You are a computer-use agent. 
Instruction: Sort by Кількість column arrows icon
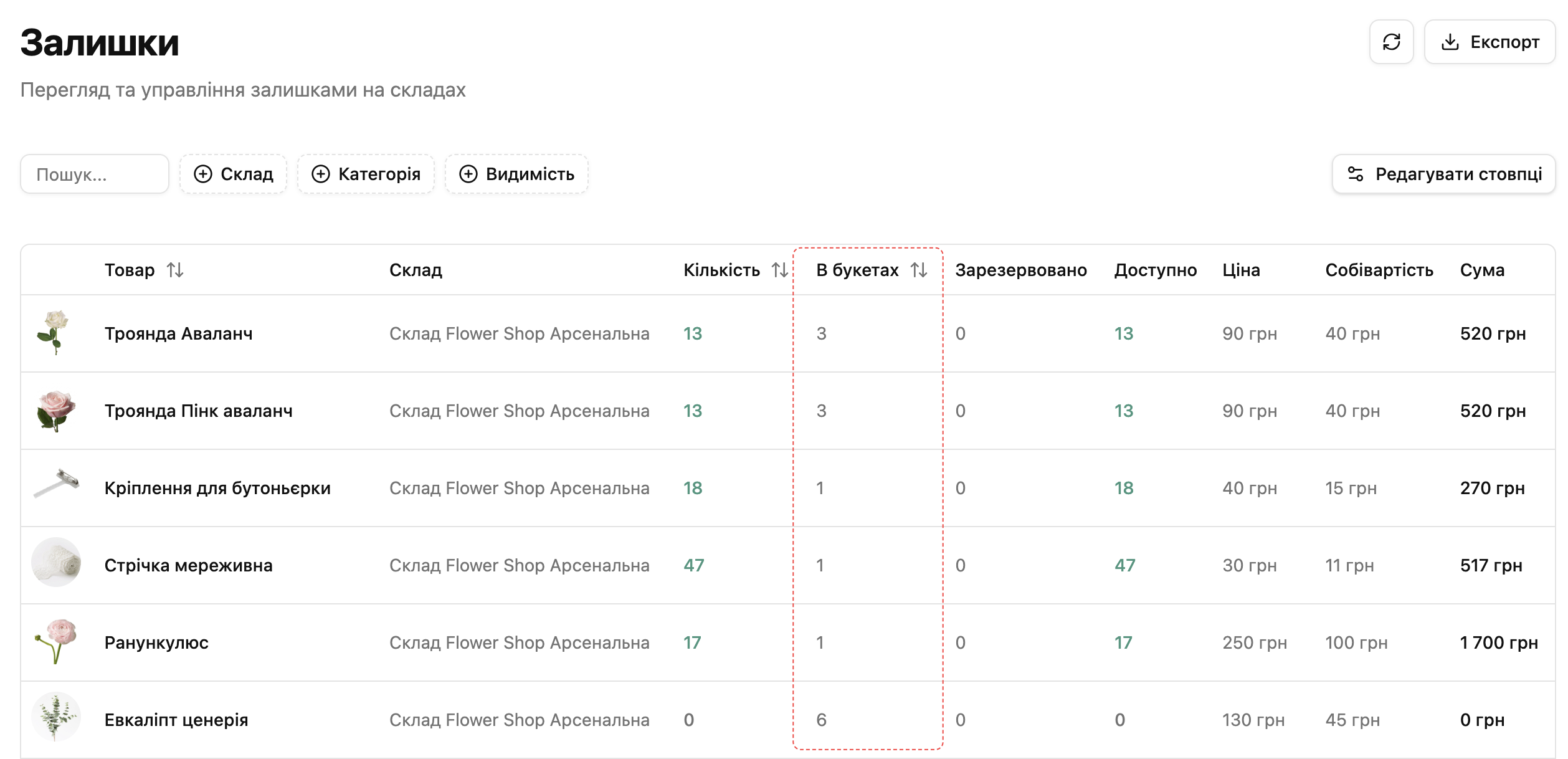click(779, 270)
